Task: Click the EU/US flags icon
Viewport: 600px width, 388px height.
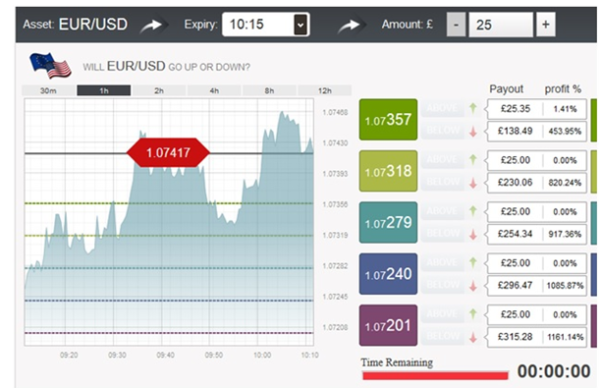Action: coord(51,65)
